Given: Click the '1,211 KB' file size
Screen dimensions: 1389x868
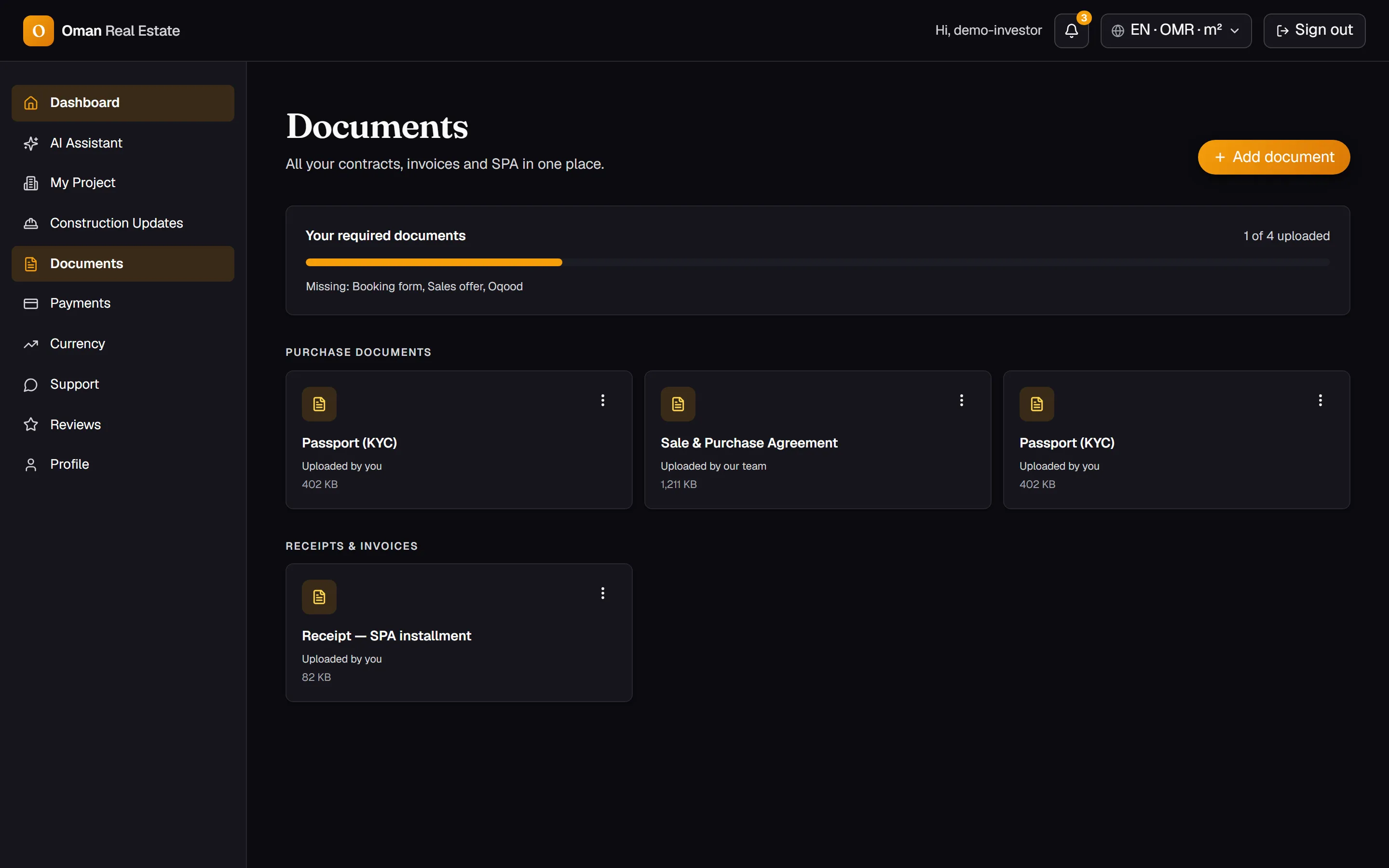Looking at the screenshot, I should [679, 485].
